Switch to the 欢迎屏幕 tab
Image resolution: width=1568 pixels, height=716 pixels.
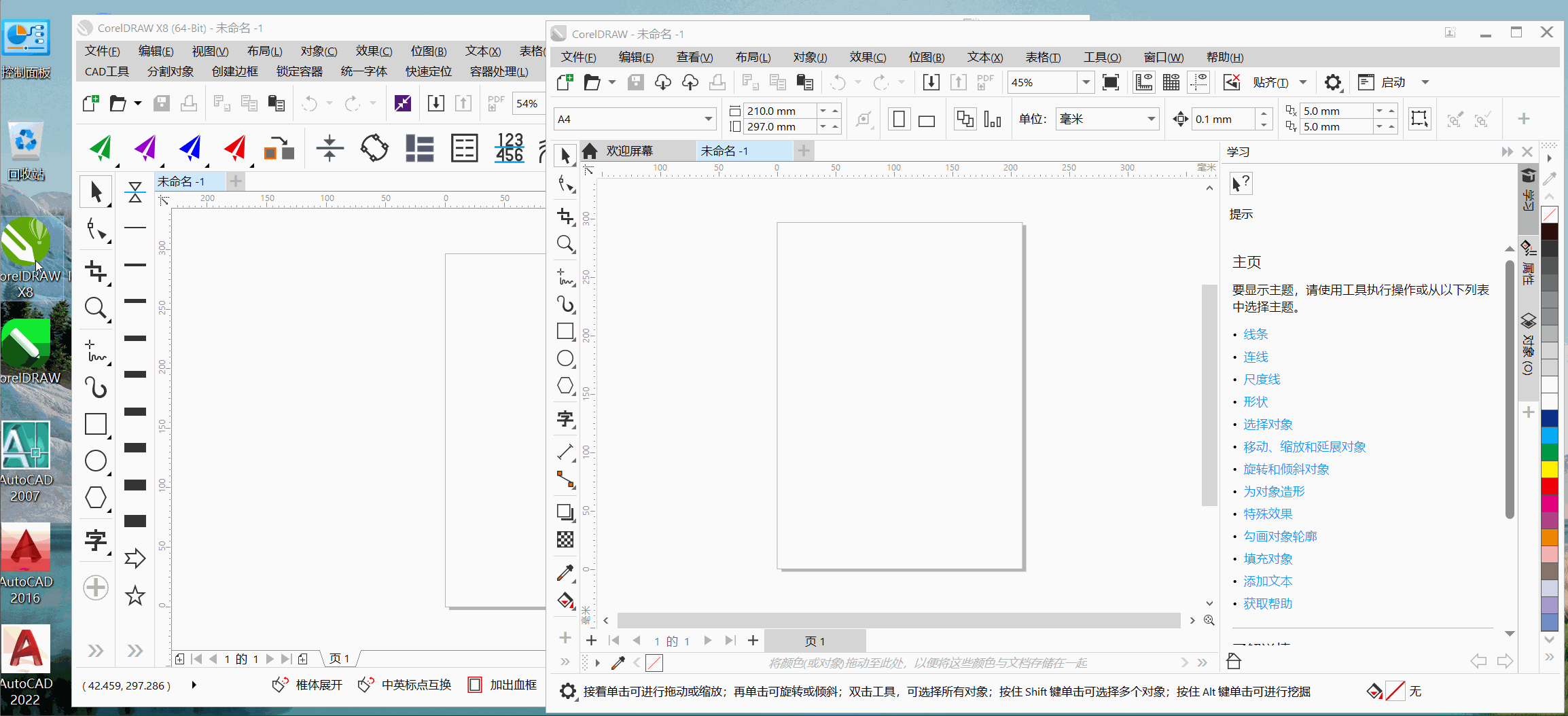point(629,151)
